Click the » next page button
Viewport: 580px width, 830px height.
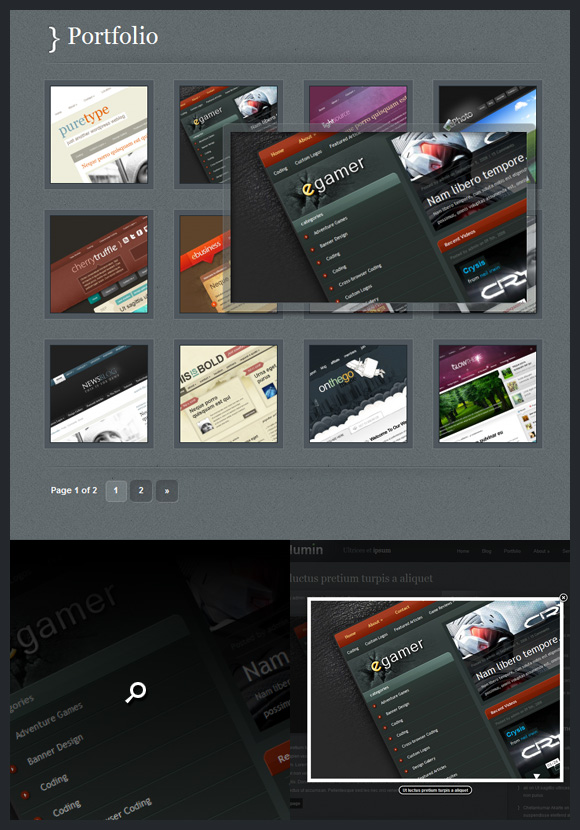167,491
